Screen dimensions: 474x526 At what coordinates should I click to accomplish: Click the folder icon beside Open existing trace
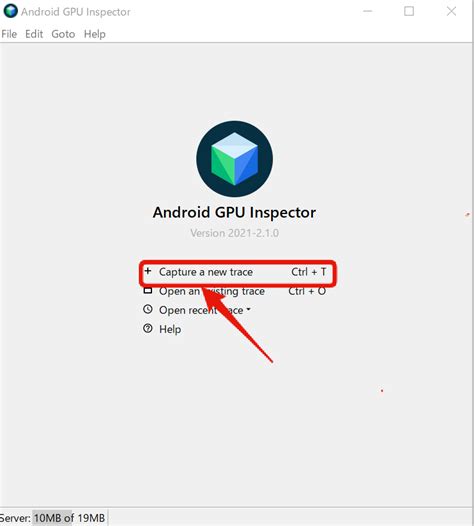coord(148,291)
